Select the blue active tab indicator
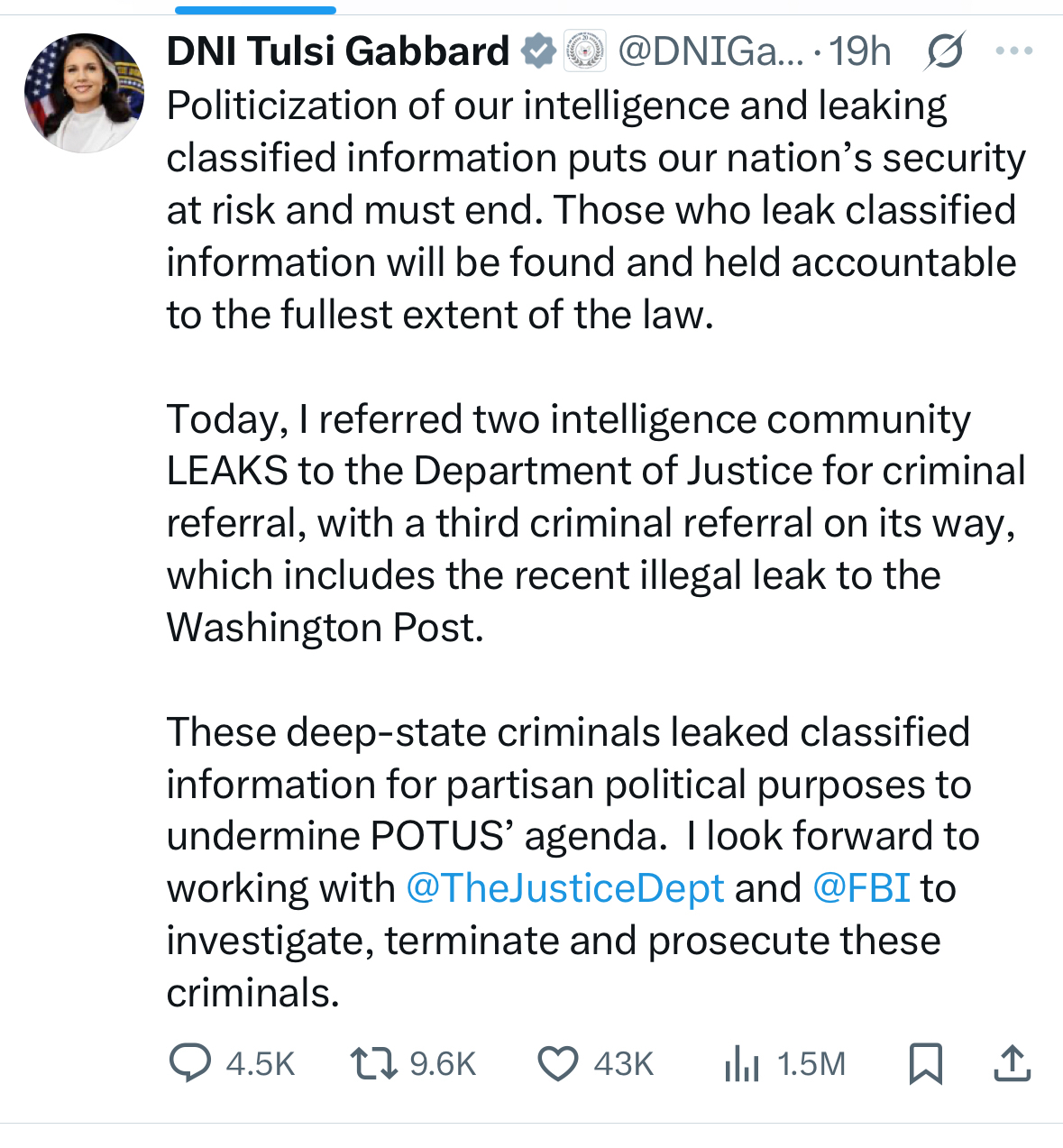The width and height of the screenshot is (1063, 1148). (x=255, y=10)
